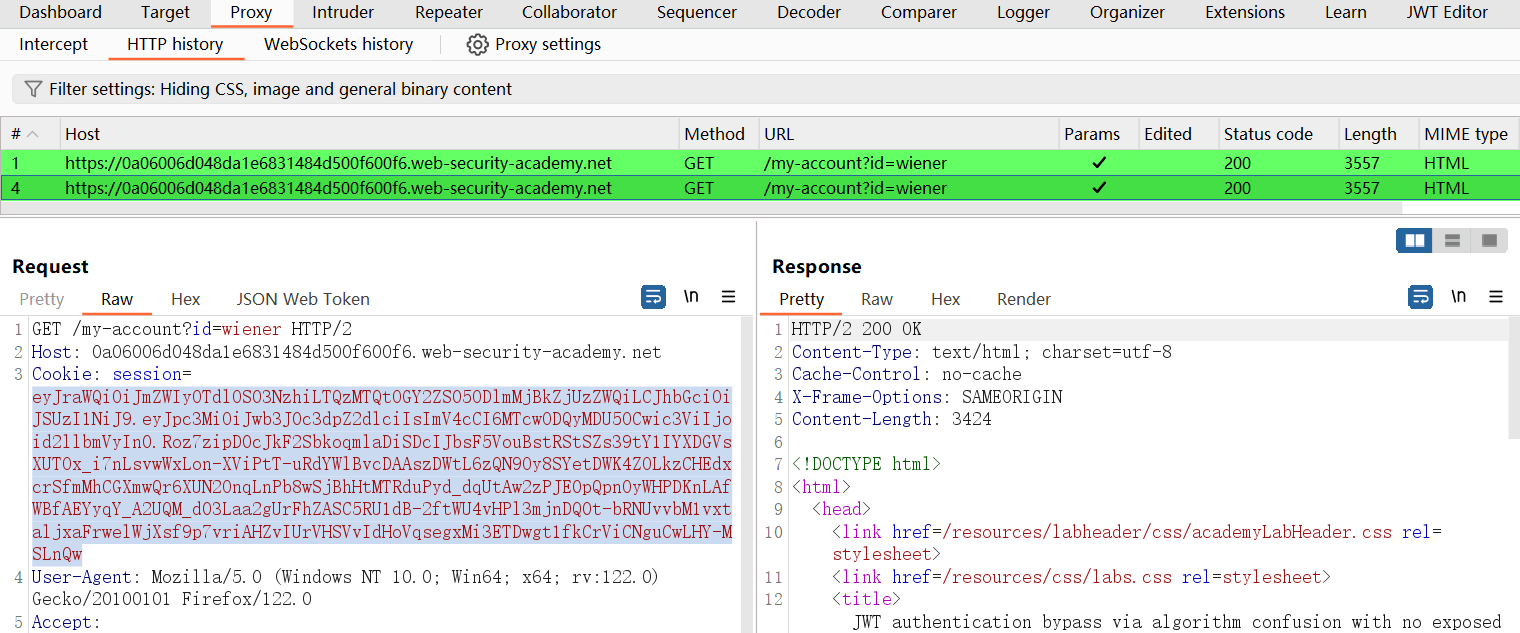This screenshot has height=633, width=1520.
Task: Click the history table horizontal scrollbar
Action: tap(700, 208)
